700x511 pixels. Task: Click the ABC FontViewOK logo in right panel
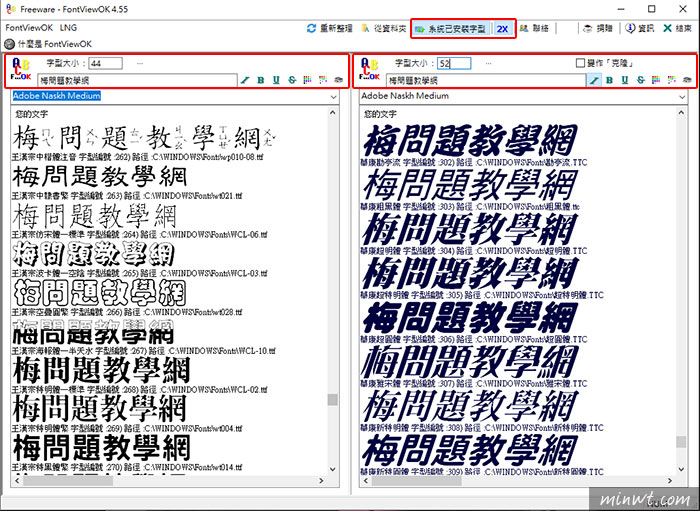pos(369,69)
